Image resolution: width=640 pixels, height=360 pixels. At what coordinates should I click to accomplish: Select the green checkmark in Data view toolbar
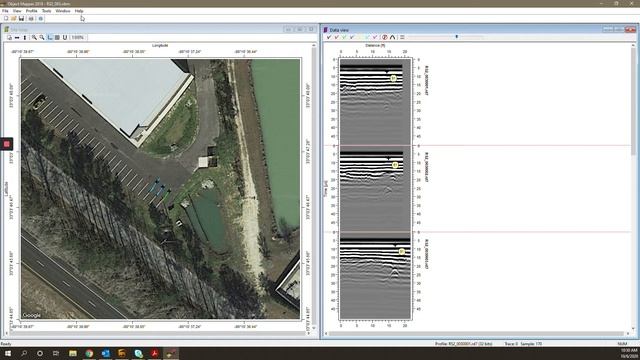pos(344,37)
